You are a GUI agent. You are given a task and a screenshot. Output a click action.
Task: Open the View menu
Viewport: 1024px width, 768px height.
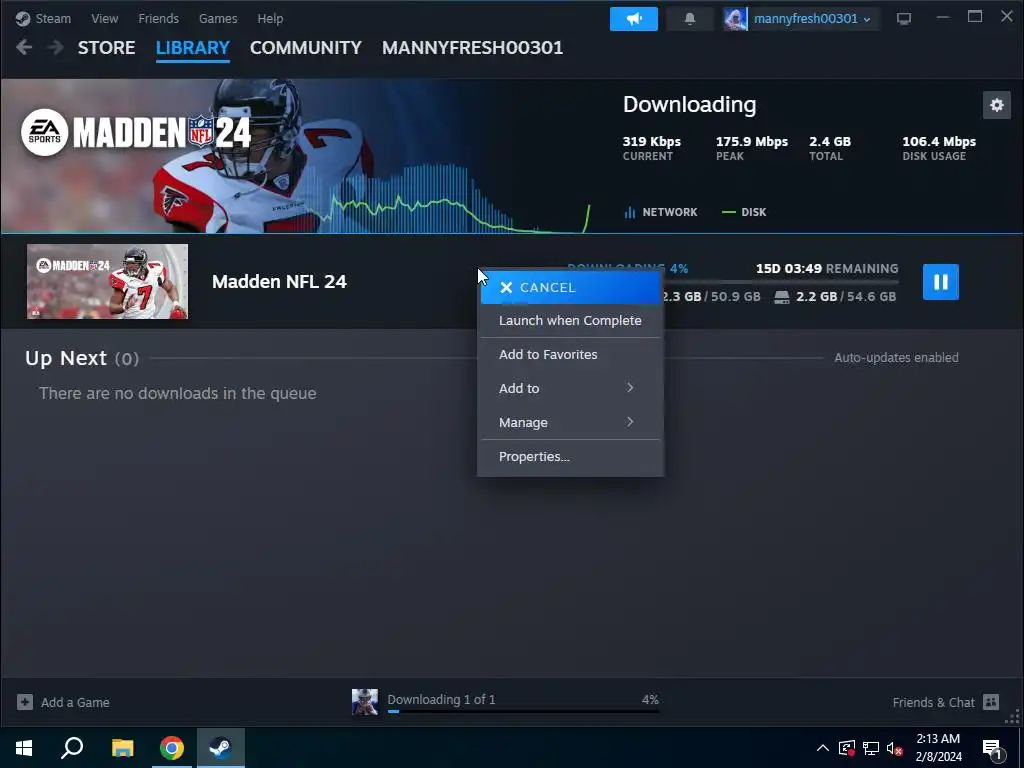coord(104,18)
